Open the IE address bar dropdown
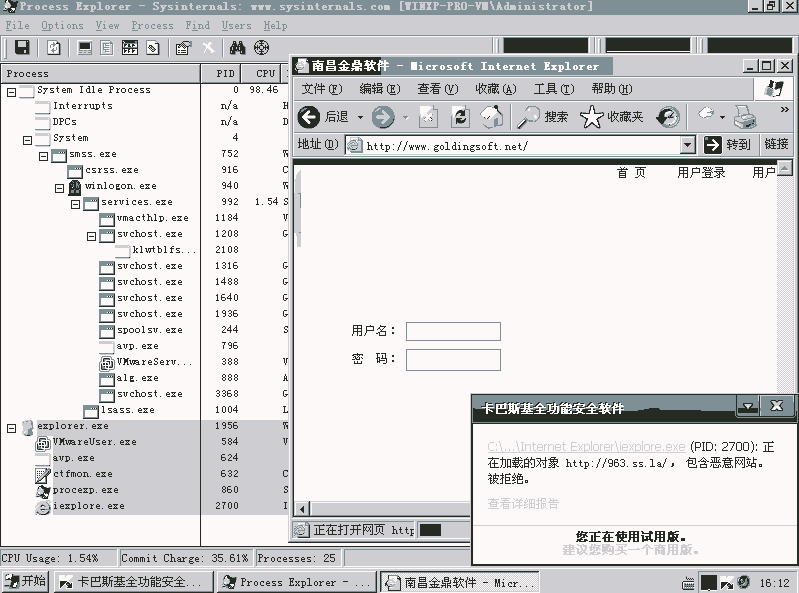Screen dimensions: 799x593 [x=687, y=145]
